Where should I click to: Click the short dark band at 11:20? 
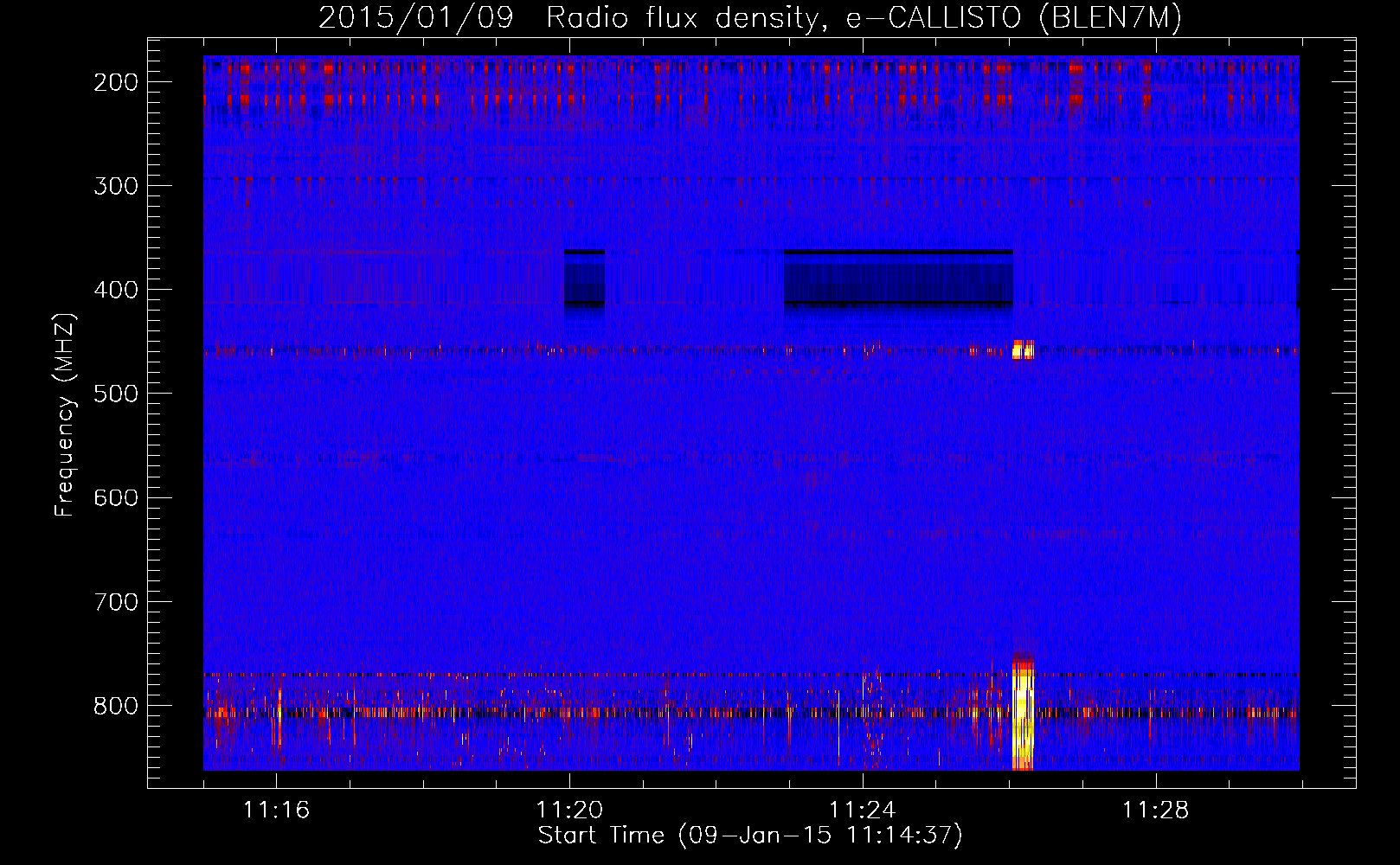pos(584,279)
